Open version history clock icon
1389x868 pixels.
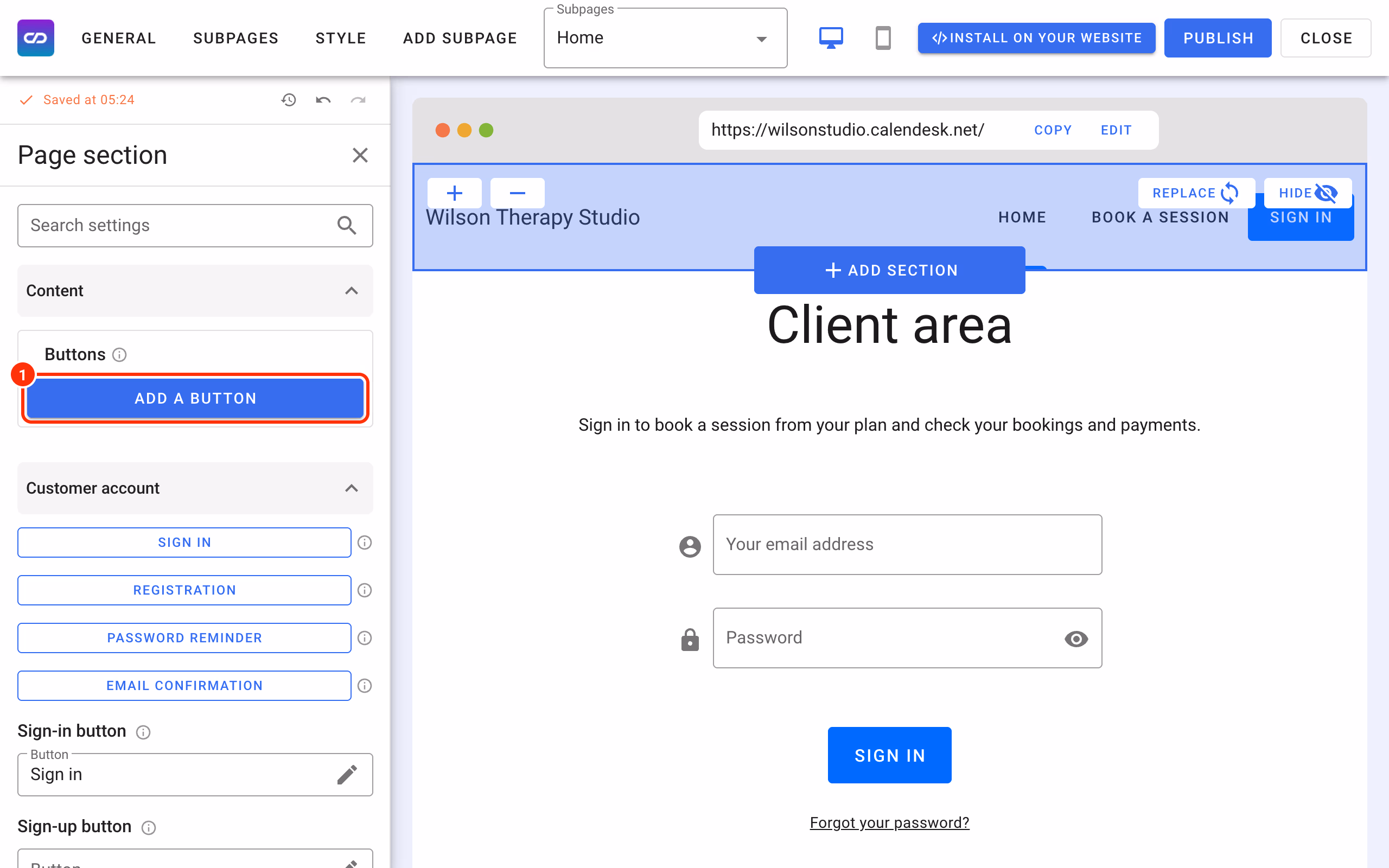point(289,100)
